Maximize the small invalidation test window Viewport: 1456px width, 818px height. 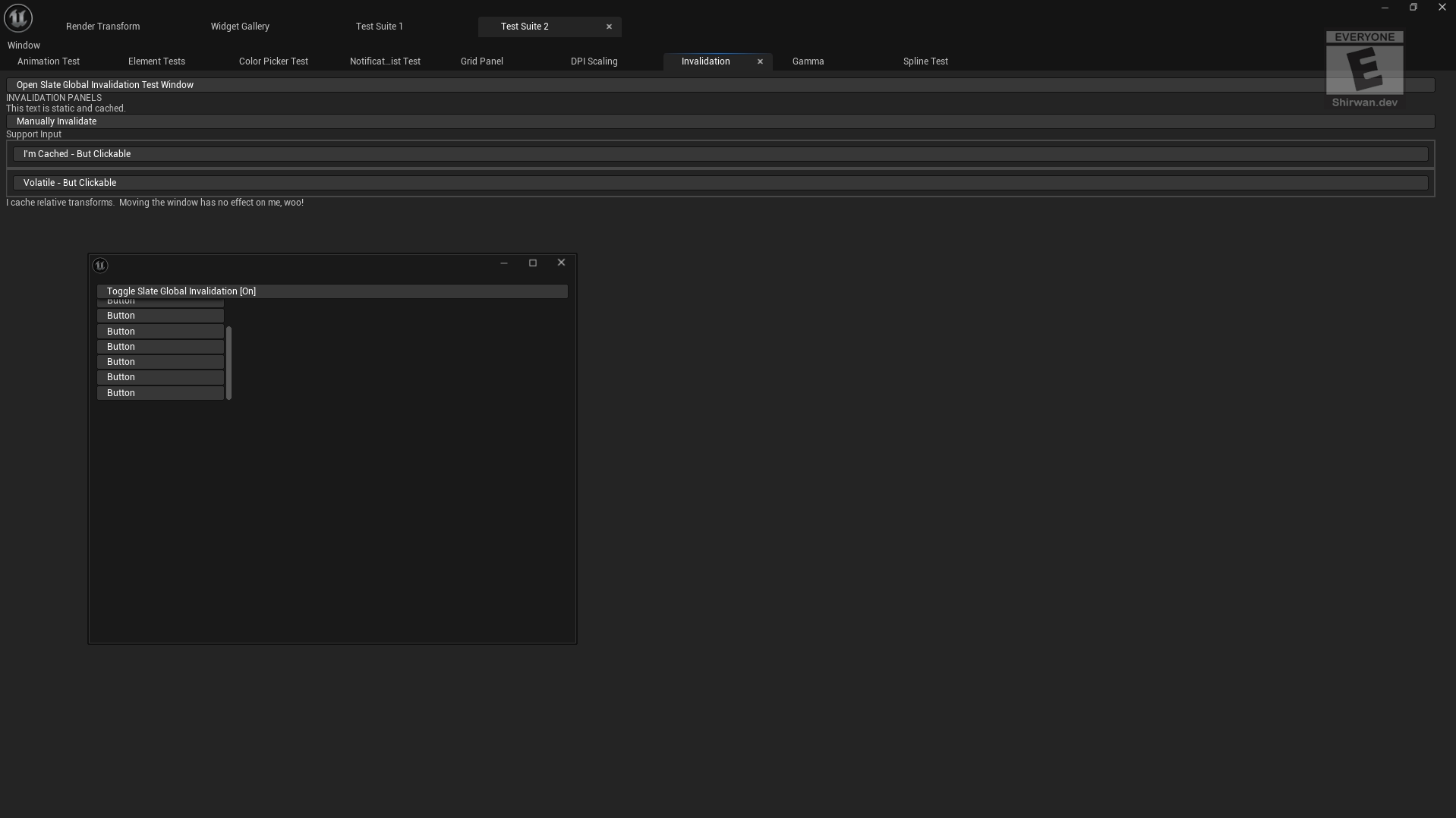tap(533, 263)
